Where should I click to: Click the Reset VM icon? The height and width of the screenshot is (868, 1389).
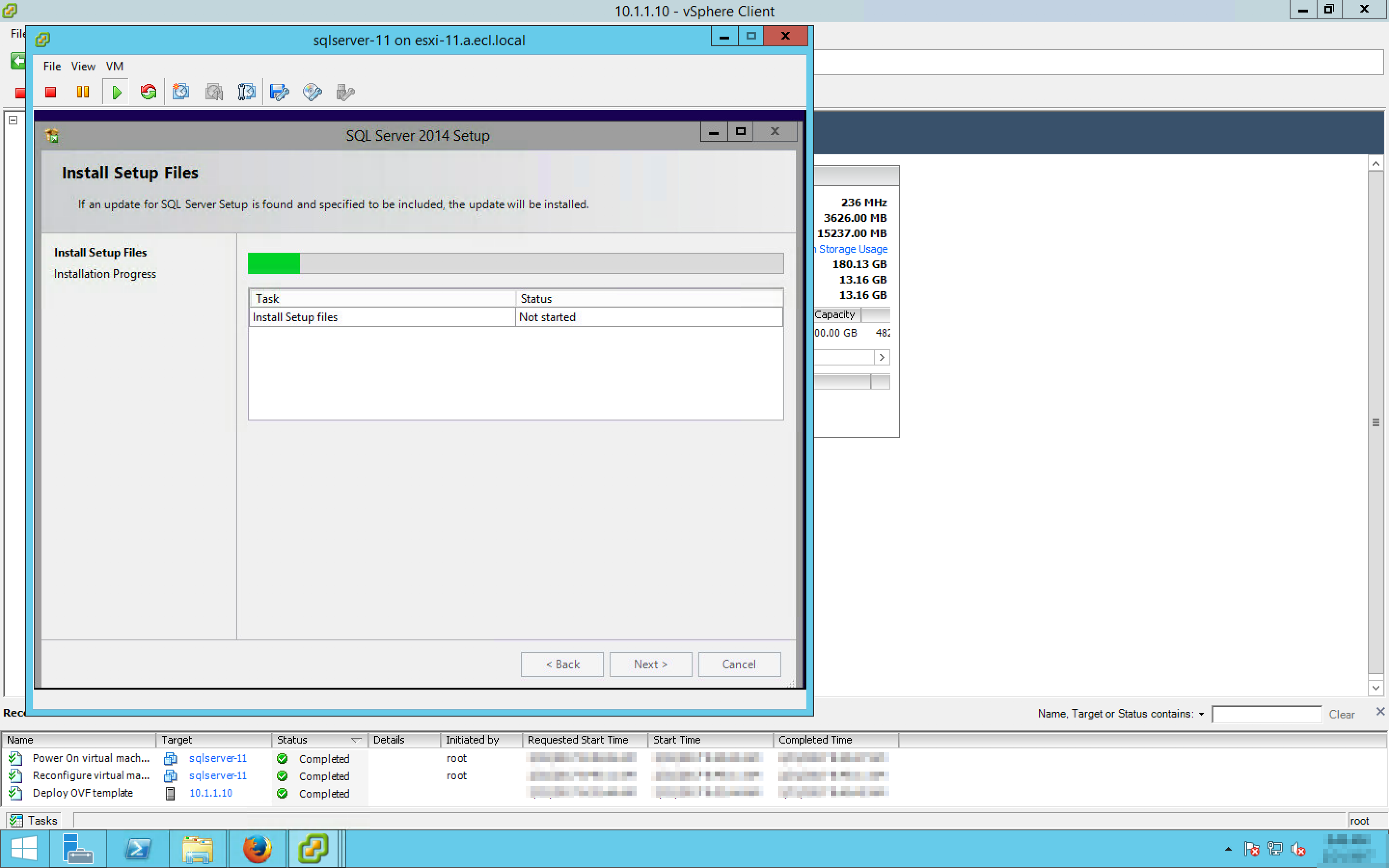pos(148,92)
